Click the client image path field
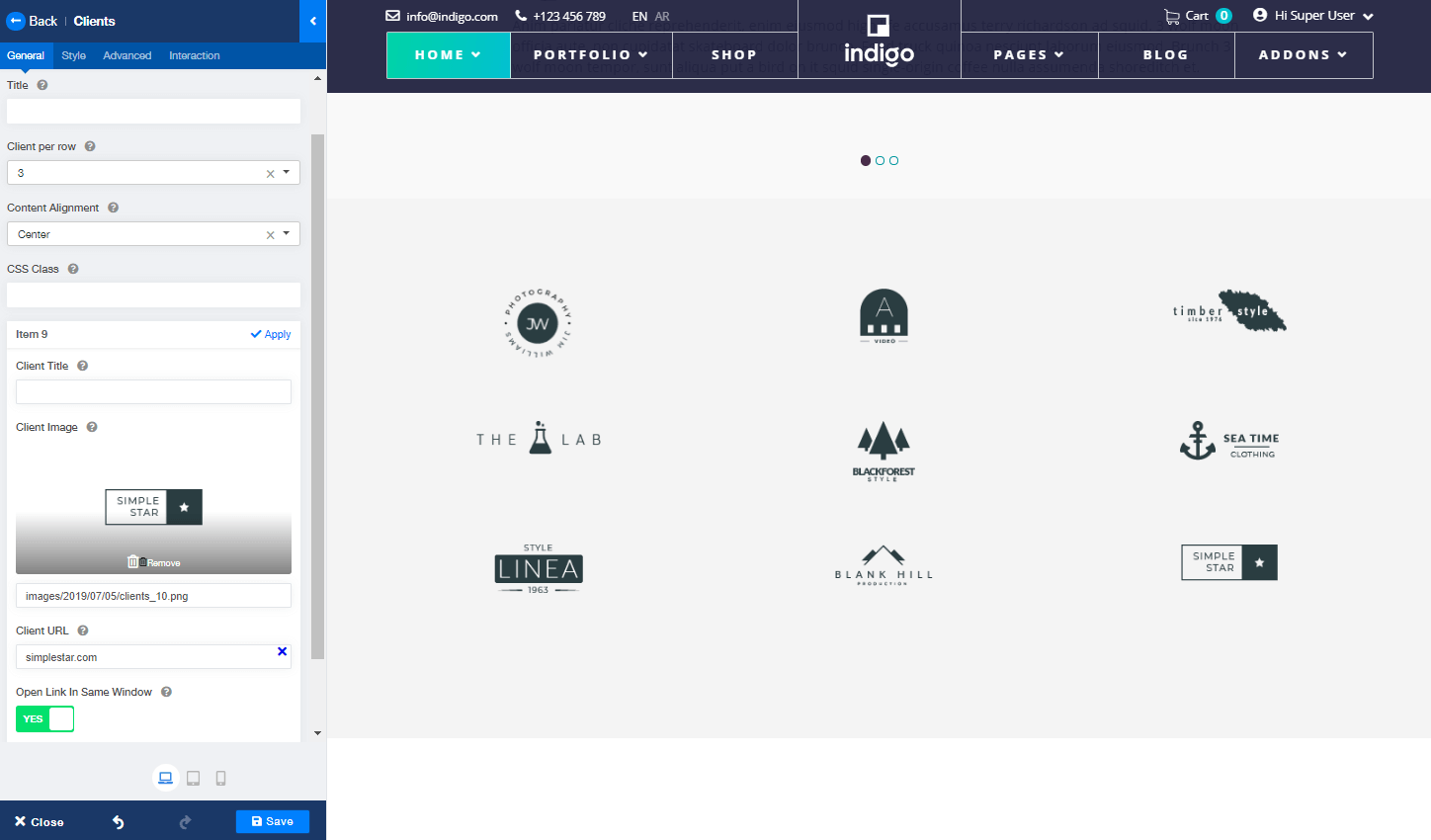Viewport: 1431px width, 840px height. (153, 595)
